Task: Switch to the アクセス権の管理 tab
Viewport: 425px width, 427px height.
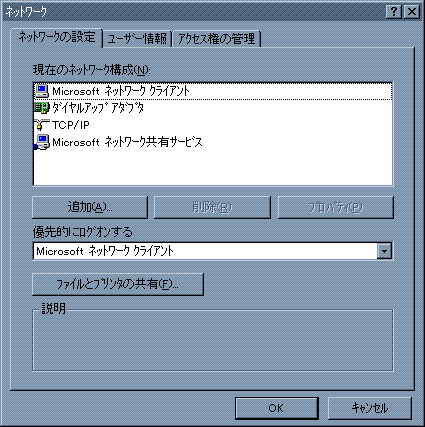Action: pyautogui.click(x=216, y=39)
